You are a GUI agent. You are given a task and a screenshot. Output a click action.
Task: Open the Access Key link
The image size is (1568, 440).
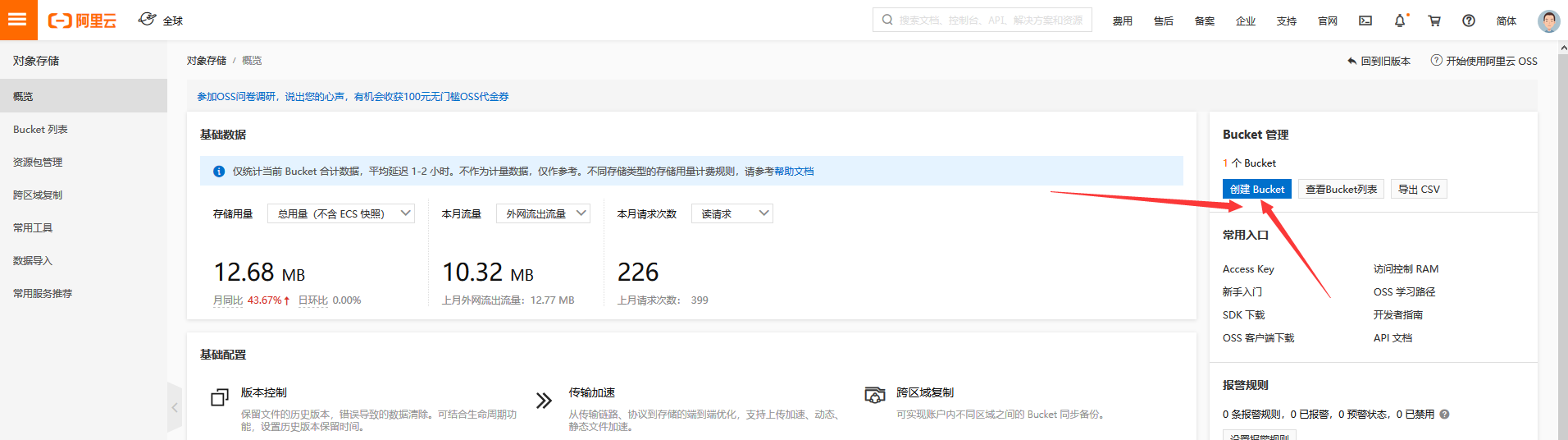point(1248,269)
